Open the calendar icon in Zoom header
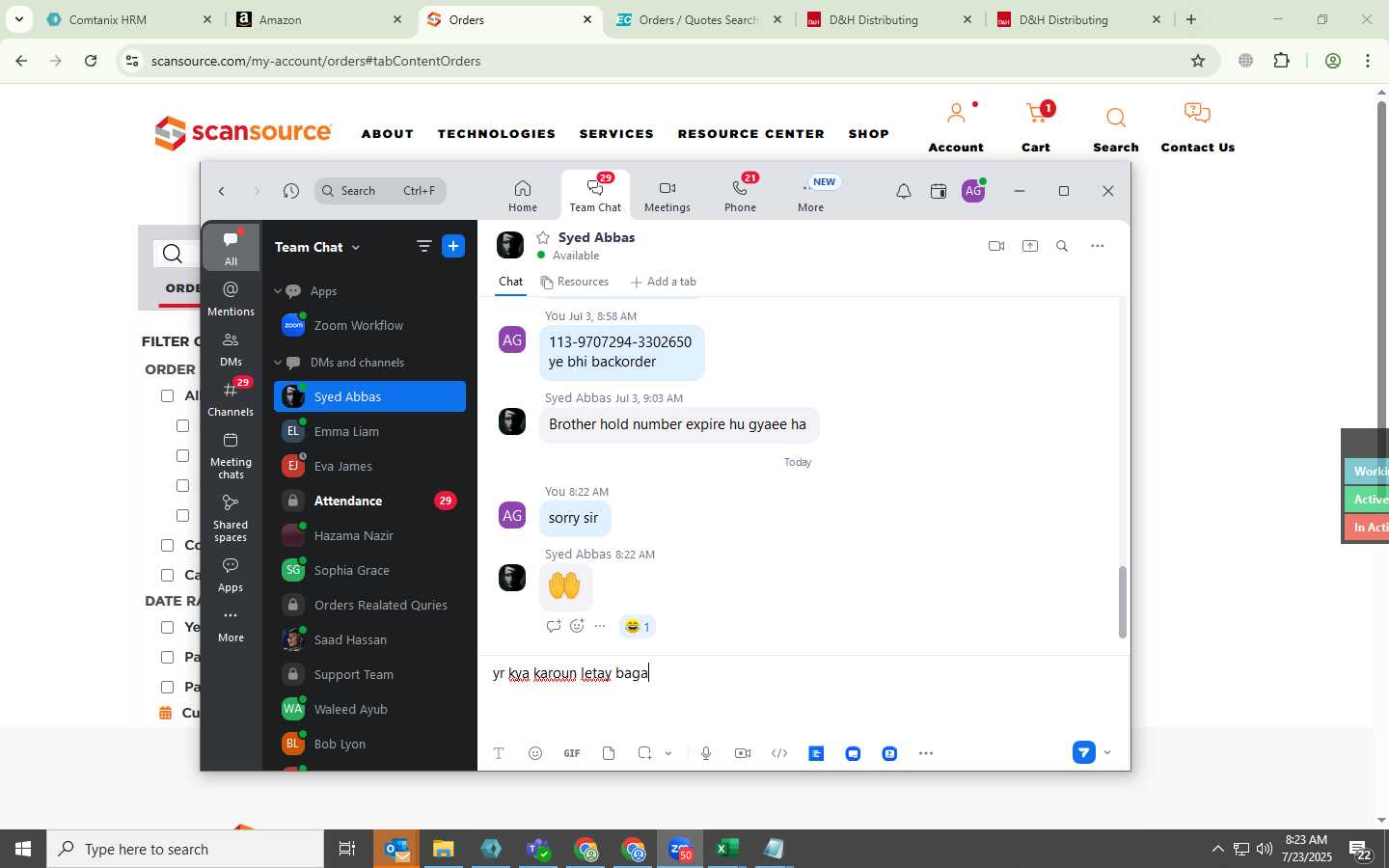 938,191
